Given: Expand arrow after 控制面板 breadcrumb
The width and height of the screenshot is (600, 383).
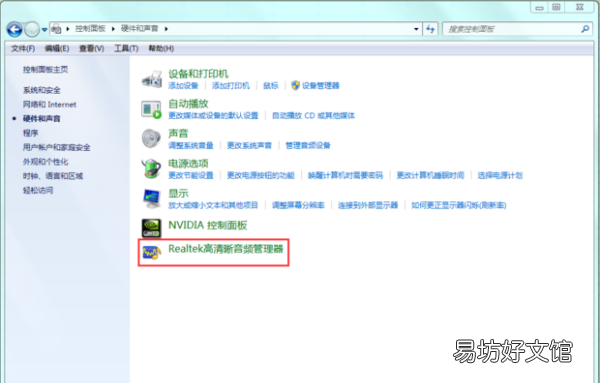Looking at the screenshot, I should 113,29.
